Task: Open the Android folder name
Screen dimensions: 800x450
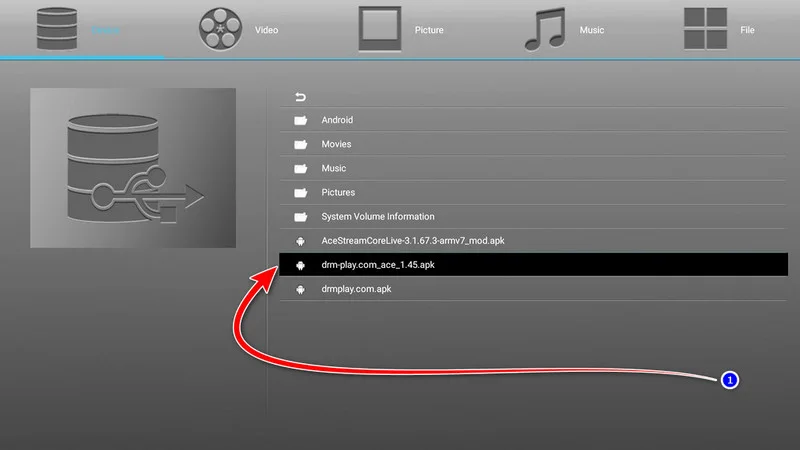Action: pyautogui.click(x=337, y=120)
